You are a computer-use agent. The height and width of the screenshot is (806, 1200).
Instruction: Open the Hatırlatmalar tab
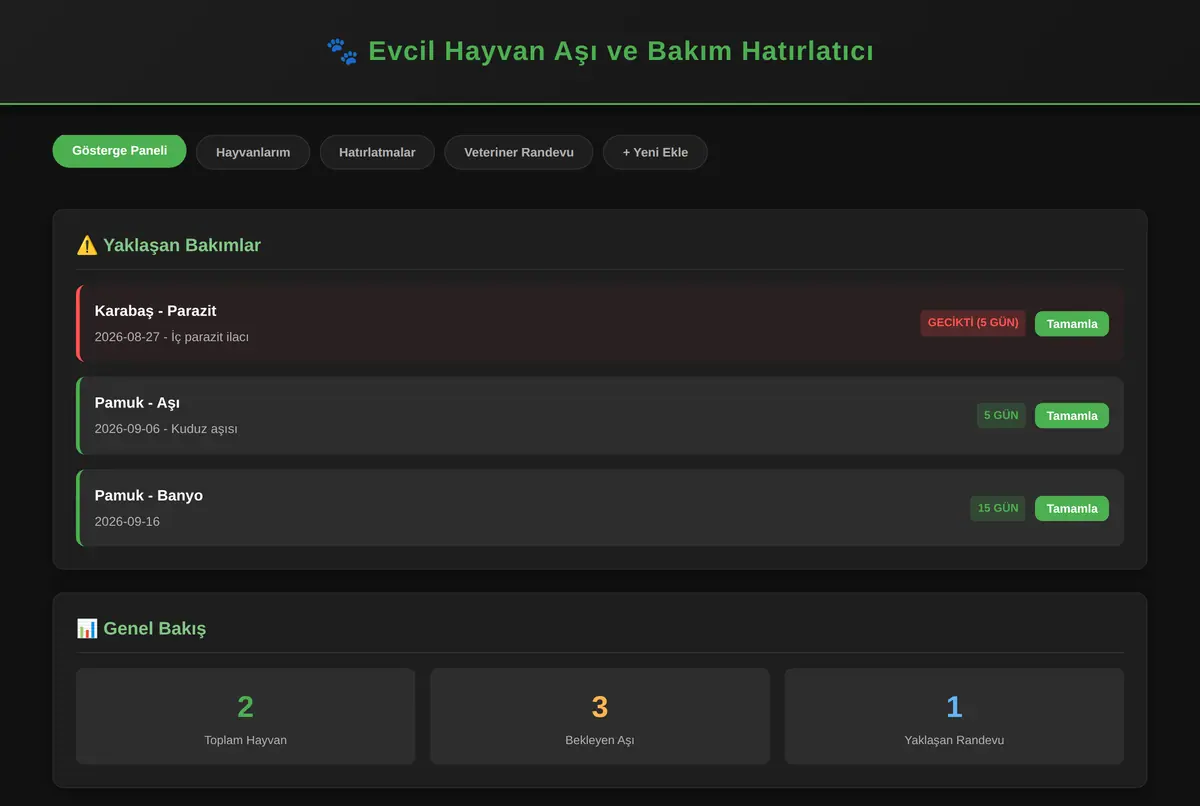tap(377, 152)
